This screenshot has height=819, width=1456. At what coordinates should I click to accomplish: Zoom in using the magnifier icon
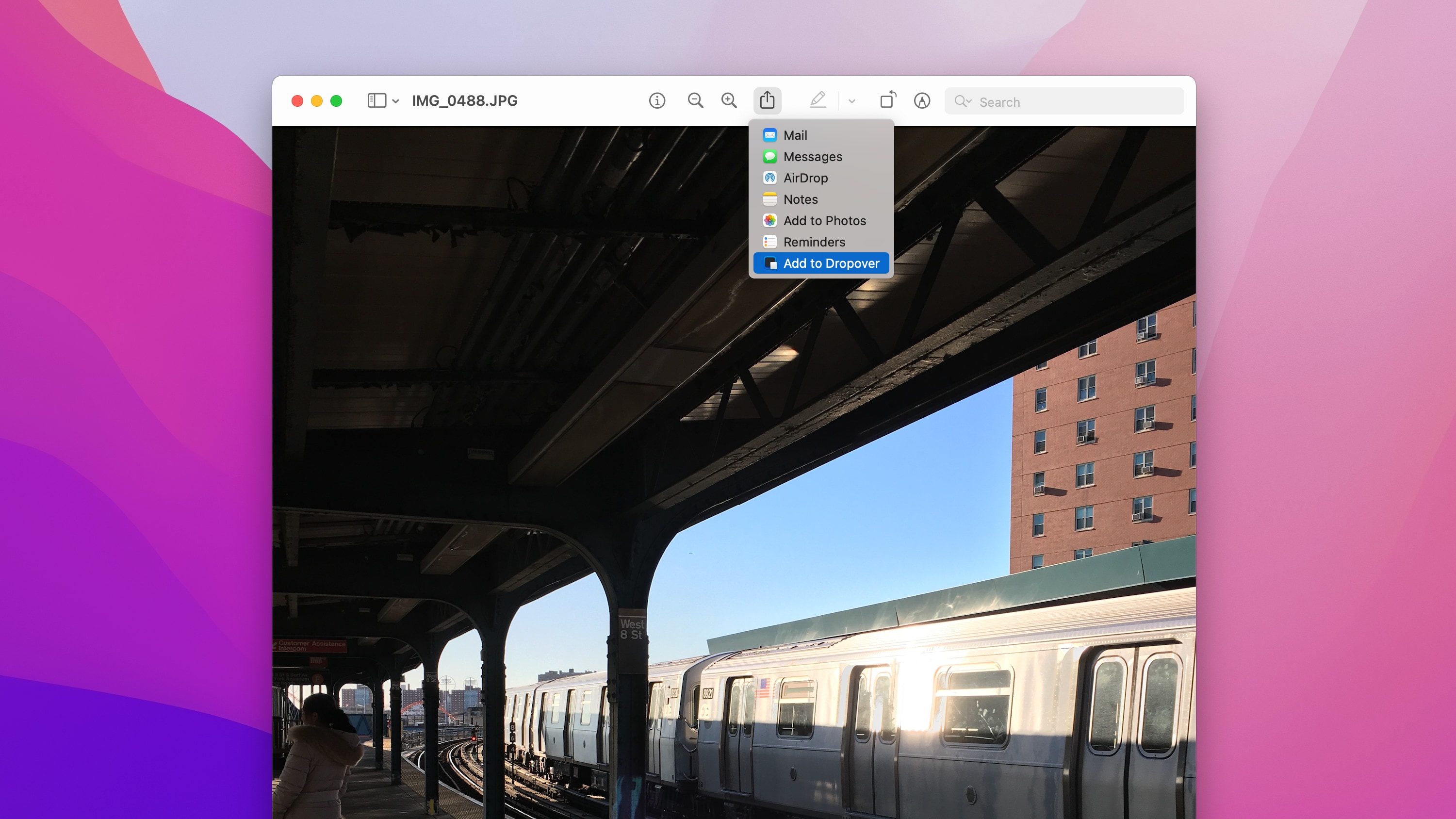(x=729, y=100)
